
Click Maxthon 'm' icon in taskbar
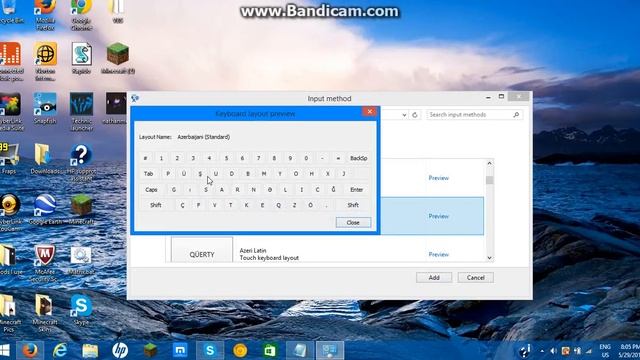click(x=180, y=350)
